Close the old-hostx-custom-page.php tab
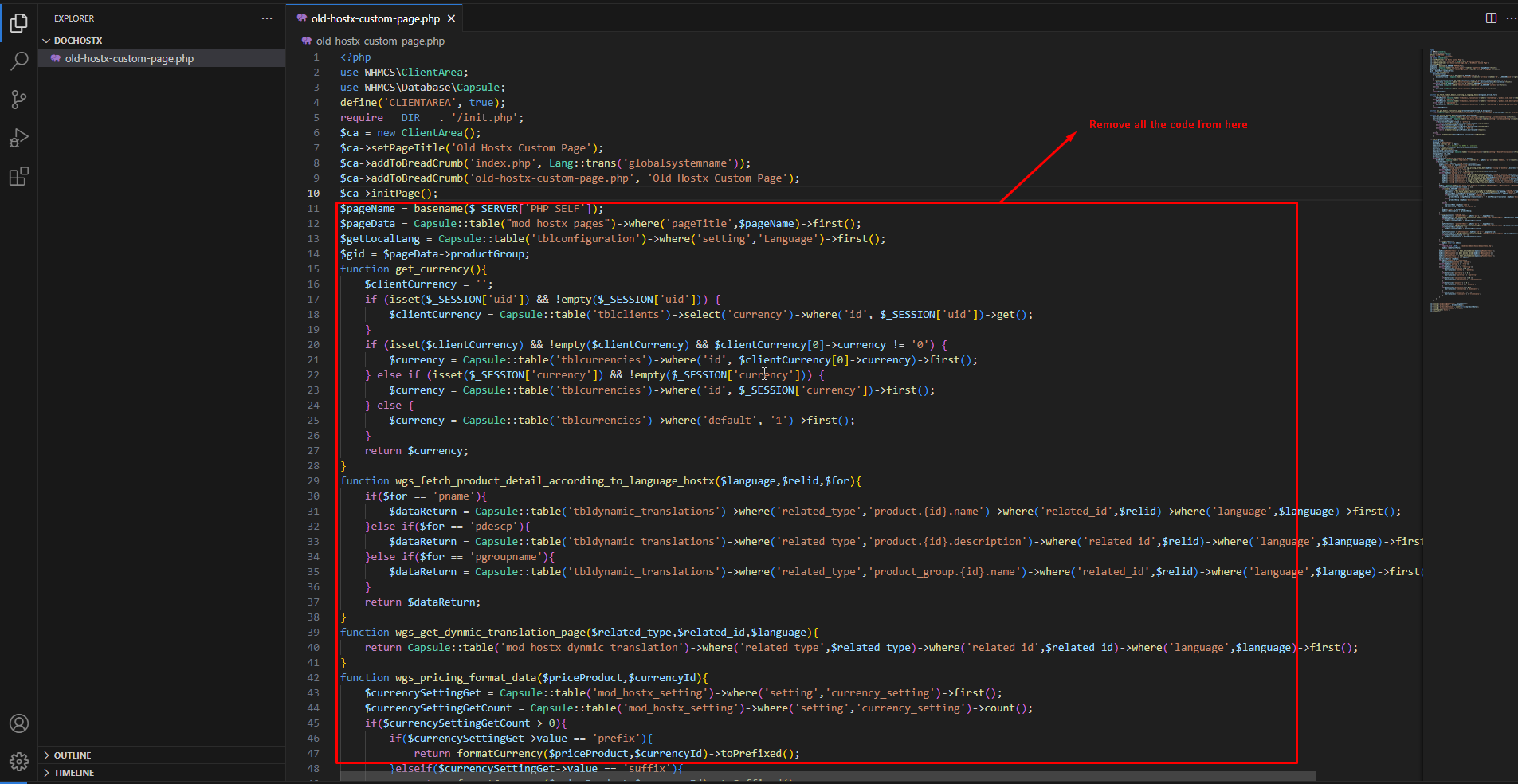Image resolution: width=1518 pixels, height=784 pixels. click(x=451, y=18)
